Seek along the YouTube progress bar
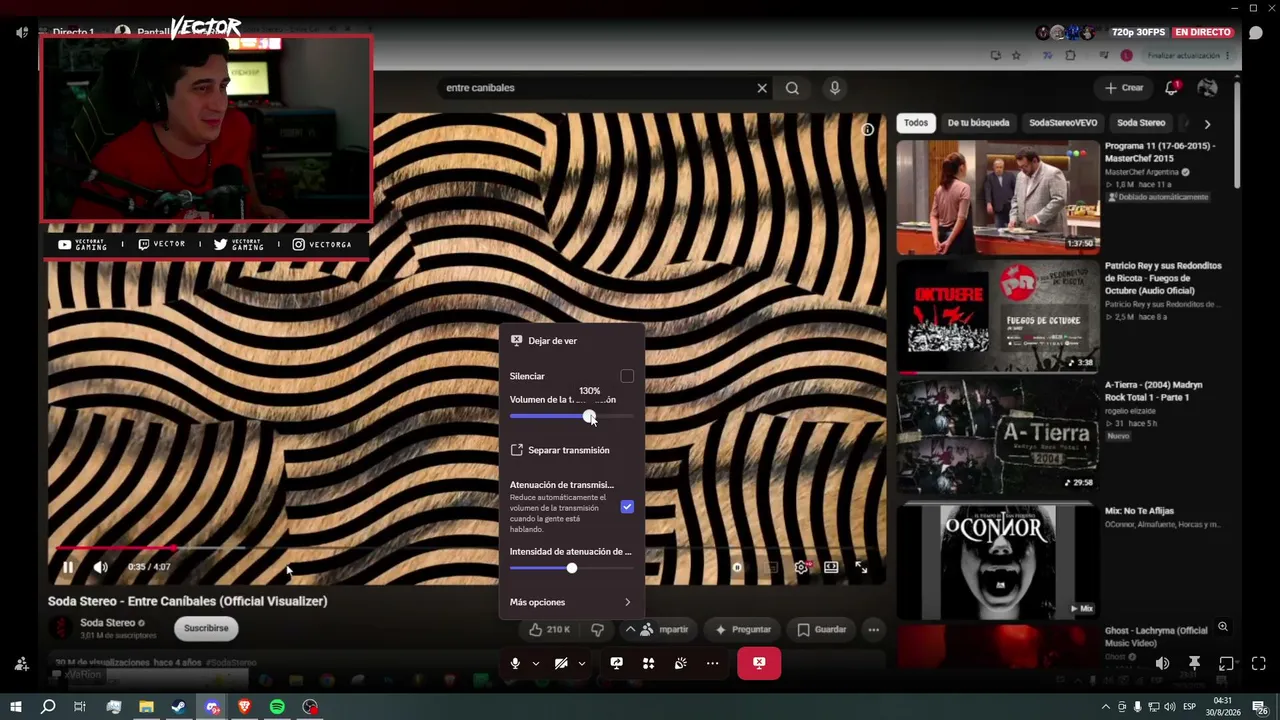 coord(468,548)
